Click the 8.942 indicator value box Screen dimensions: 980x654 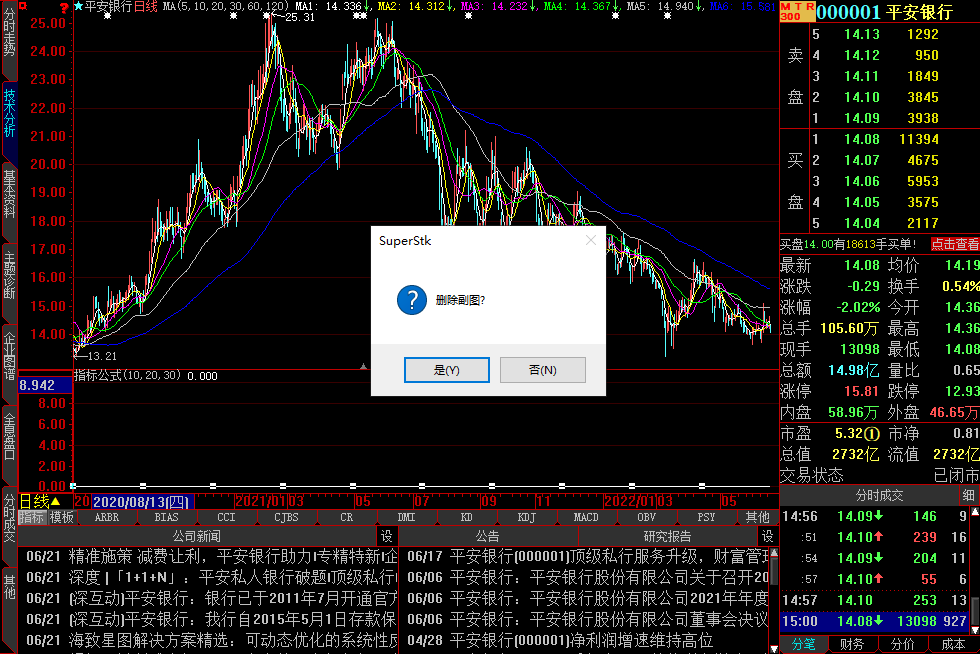pos(46,385)
